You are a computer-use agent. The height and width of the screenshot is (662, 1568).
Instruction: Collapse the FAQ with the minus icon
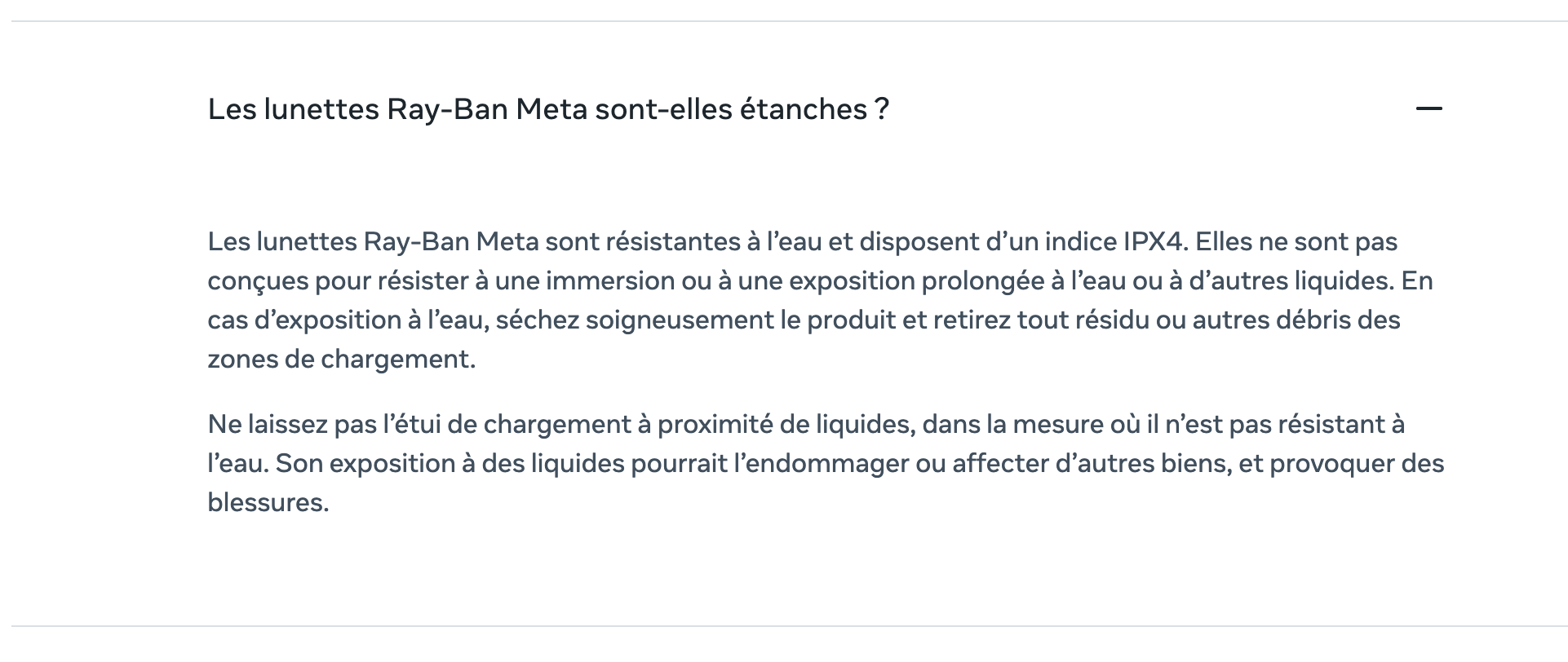1428,108
